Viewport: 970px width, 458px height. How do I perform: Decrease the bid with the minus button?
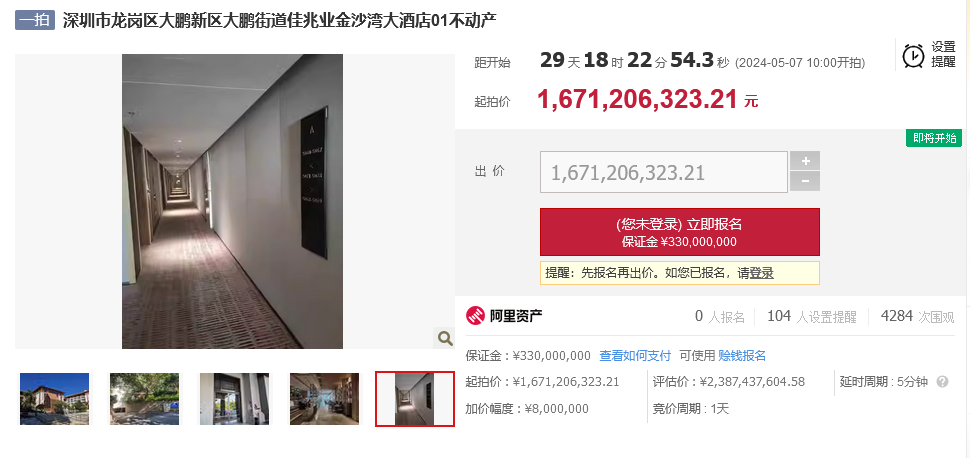805,181
